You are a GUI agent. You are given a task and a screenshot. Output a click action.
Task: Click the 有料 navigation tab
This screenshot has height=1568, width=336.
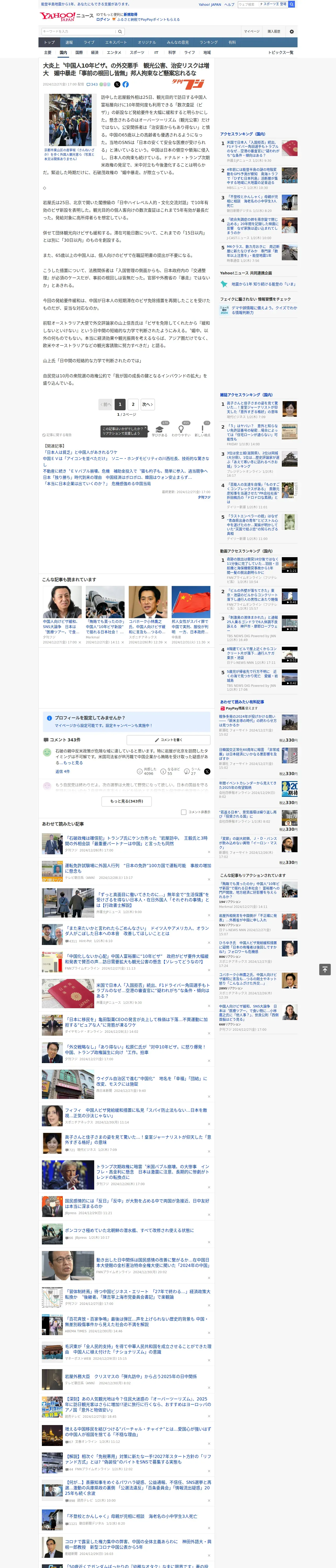point(232,43)
